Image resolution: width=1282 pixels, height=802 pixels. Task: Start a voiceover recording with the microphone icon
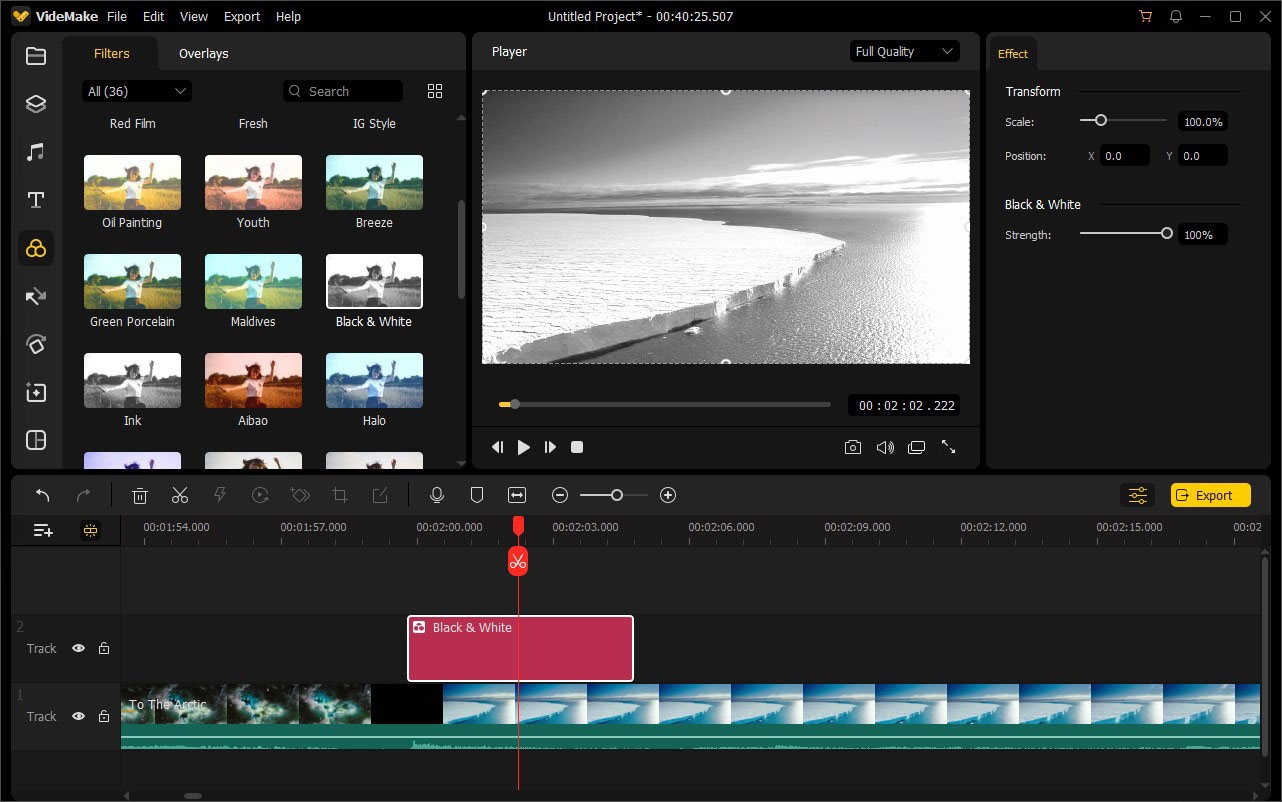[437, 494]
